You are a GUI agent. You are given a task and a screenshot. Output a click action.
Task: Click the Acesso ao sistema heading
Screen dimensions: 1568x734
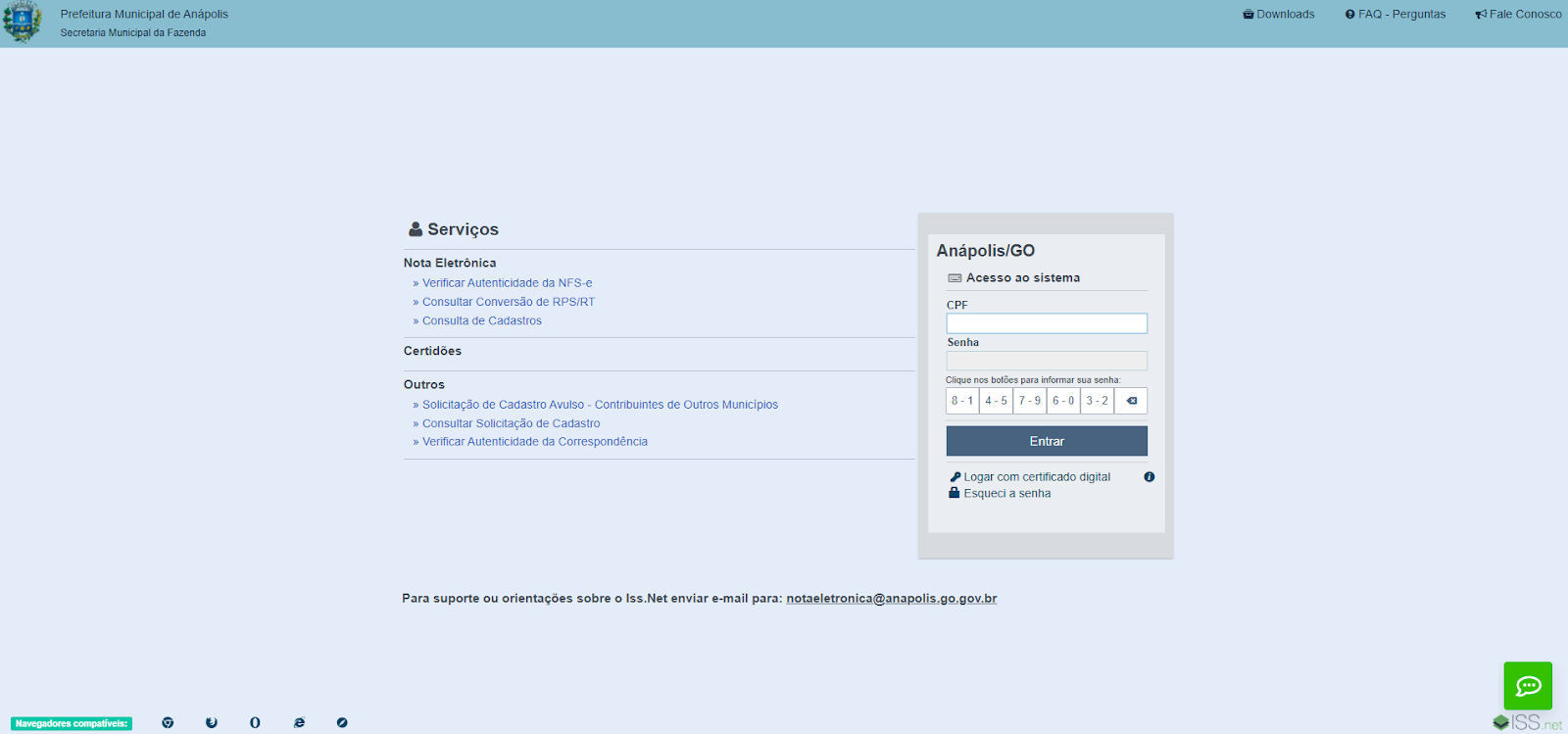pos(1023,278)
